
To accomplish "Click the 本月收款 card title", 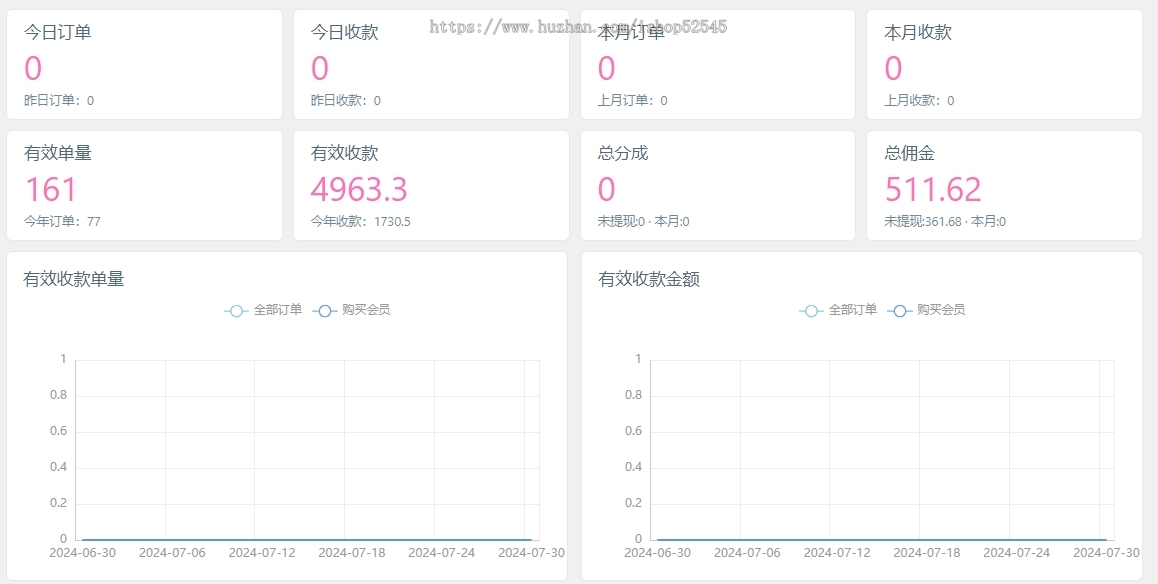I will pos(918,32).
